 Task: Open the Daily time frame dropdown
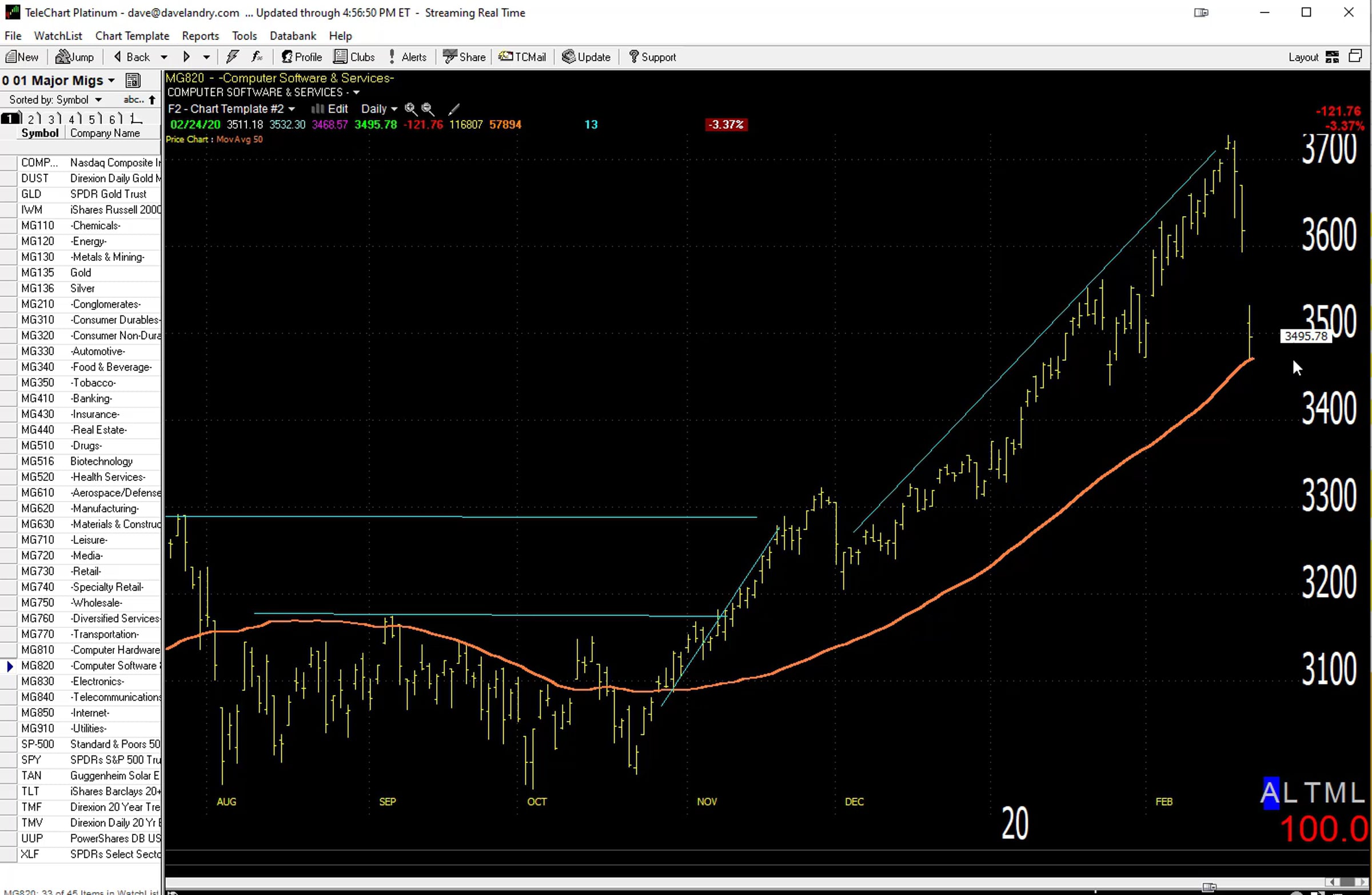(x=379, y=109)
